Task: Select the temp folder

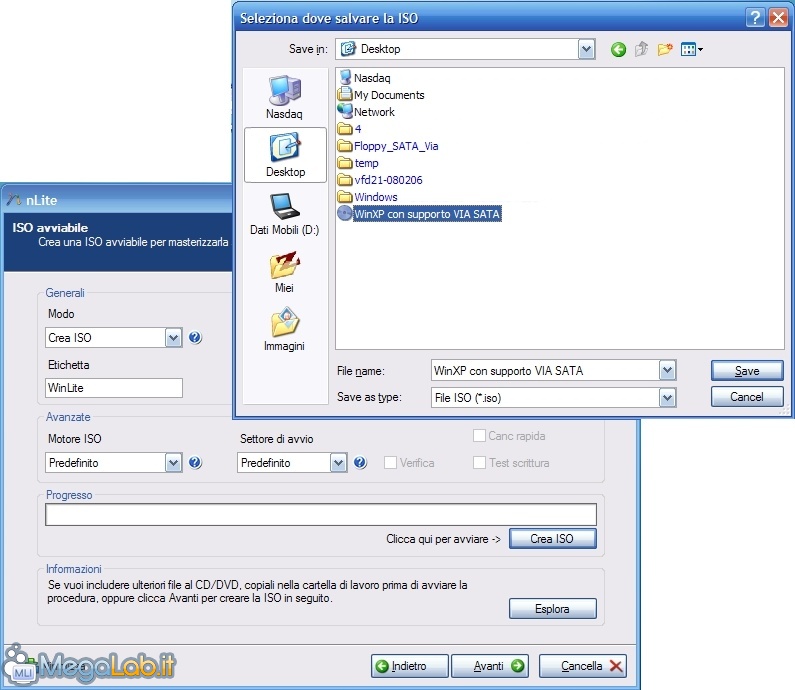Action: point(358,163)
